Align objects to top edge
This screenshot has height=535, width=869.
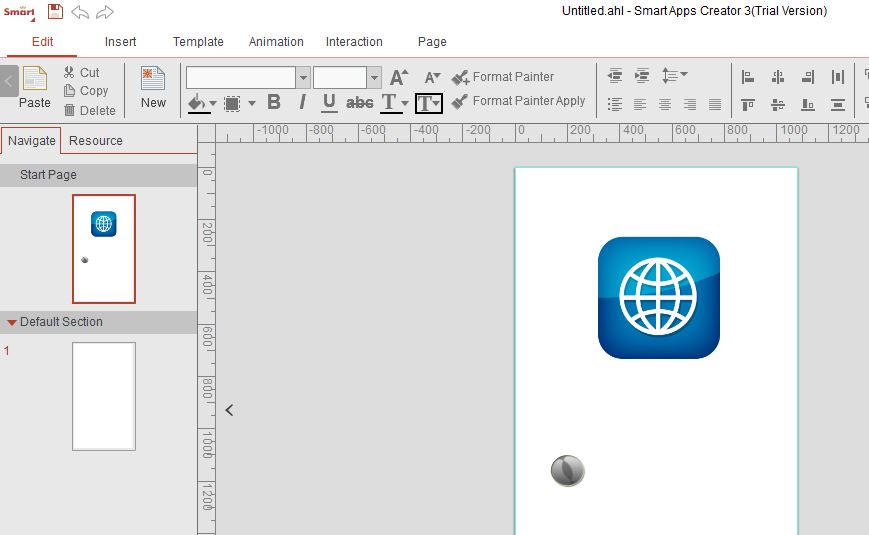pyautogui.click(x=748, y=104)
